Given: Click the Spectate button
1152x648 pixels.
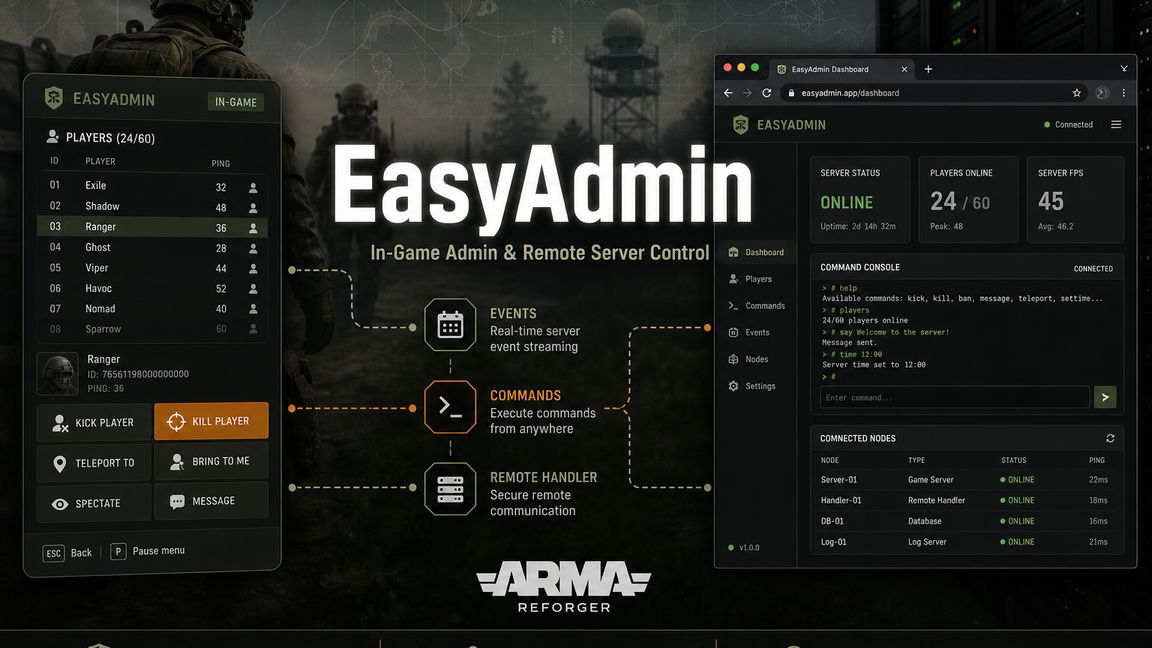Looking at the screenshot, I should coord(94,503).
